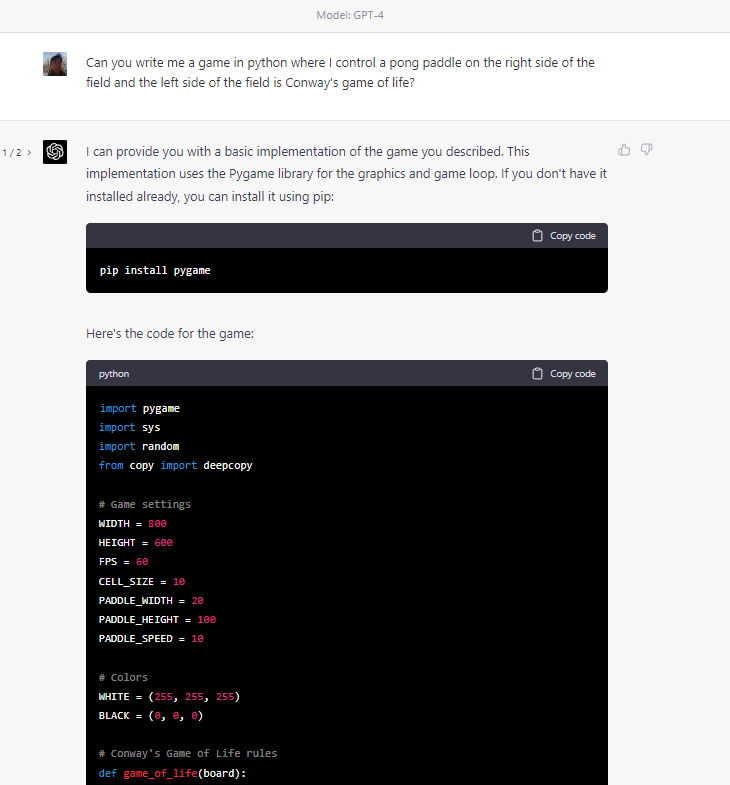The height and width of the screenshot is (785, 730).
Task: Click the user profile avatar
Action: (x=55, y=64)
